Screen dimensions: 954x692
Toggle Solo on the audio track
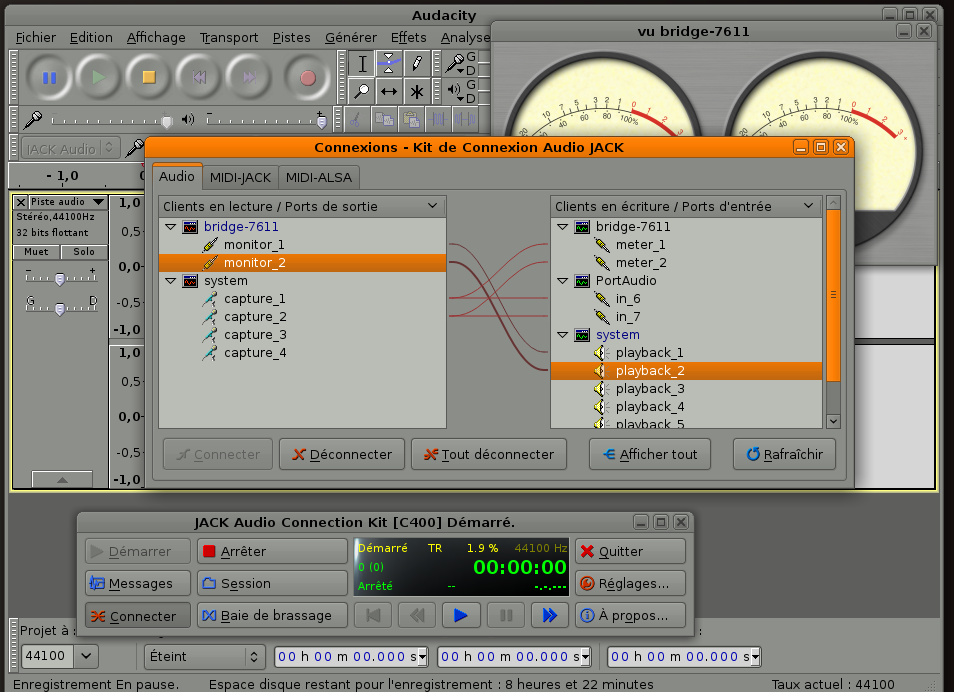(x=84, y=252)
